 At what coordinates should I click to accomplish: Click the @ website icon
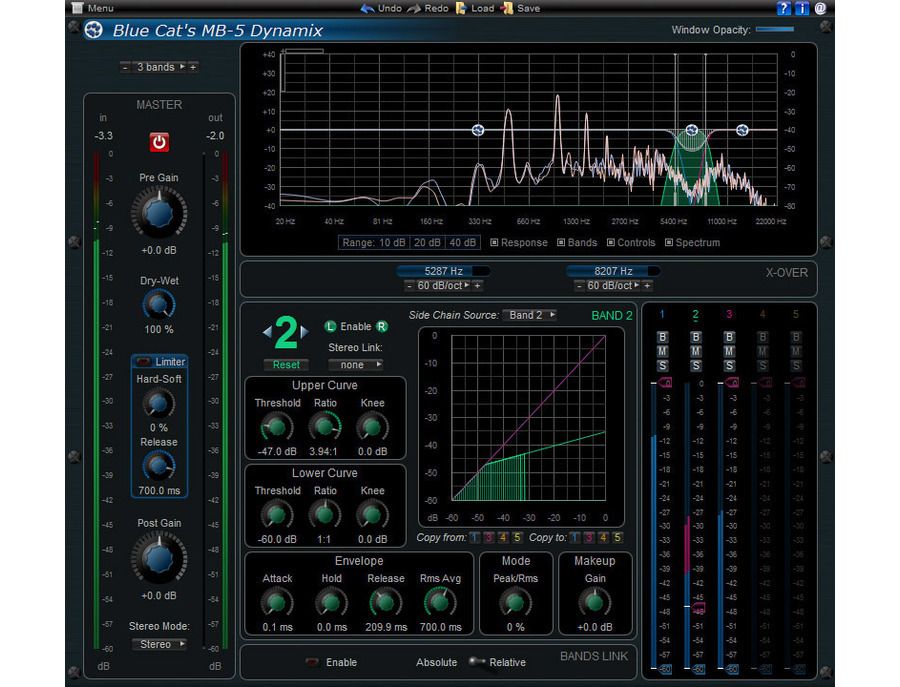point(820,8)
